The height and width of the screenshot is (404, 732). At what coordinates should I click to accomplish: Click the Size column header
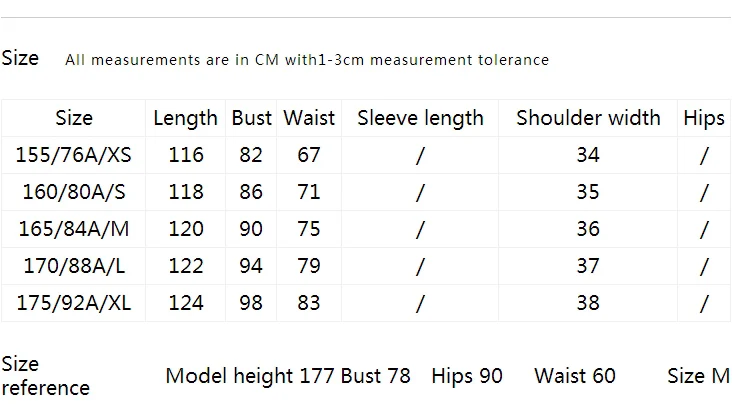coord(74,118)
